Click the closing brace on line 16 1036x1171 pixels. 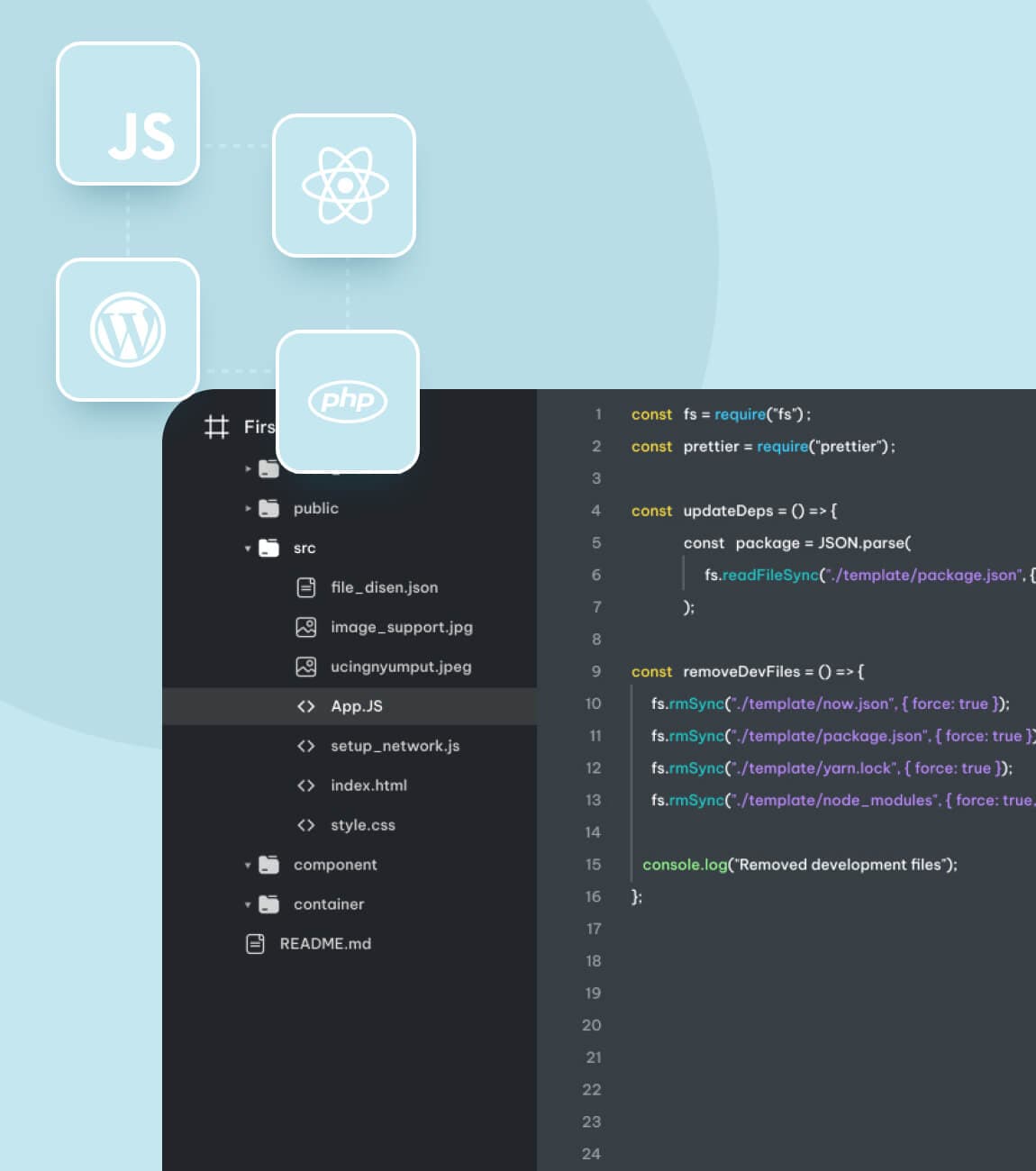pos(635,897)
